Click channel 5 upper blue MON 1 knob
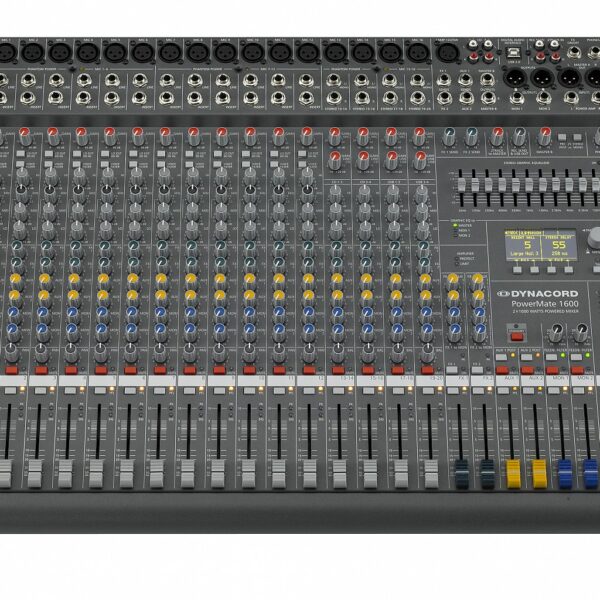The image size is (600, 600). point(103,315)
